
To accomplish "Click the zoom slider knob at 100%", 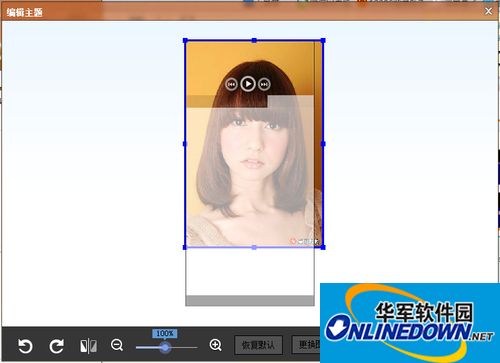I will coord(165,348).
